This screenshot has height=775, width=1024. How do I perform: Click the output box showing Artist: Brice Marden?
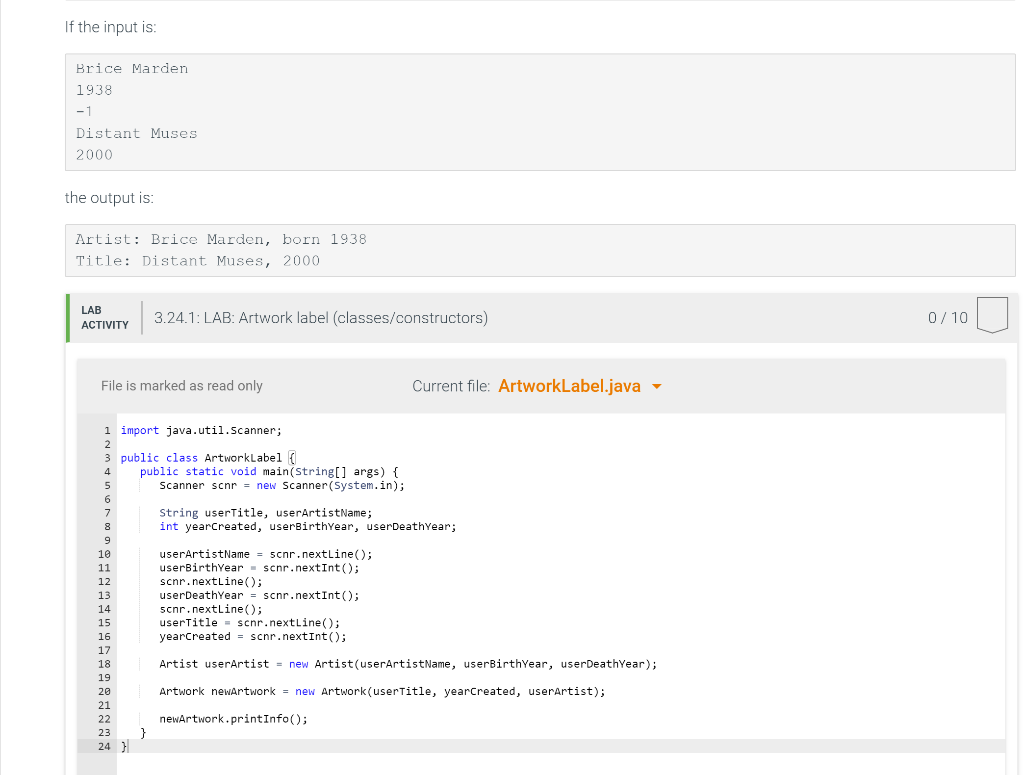click(540, 249)
